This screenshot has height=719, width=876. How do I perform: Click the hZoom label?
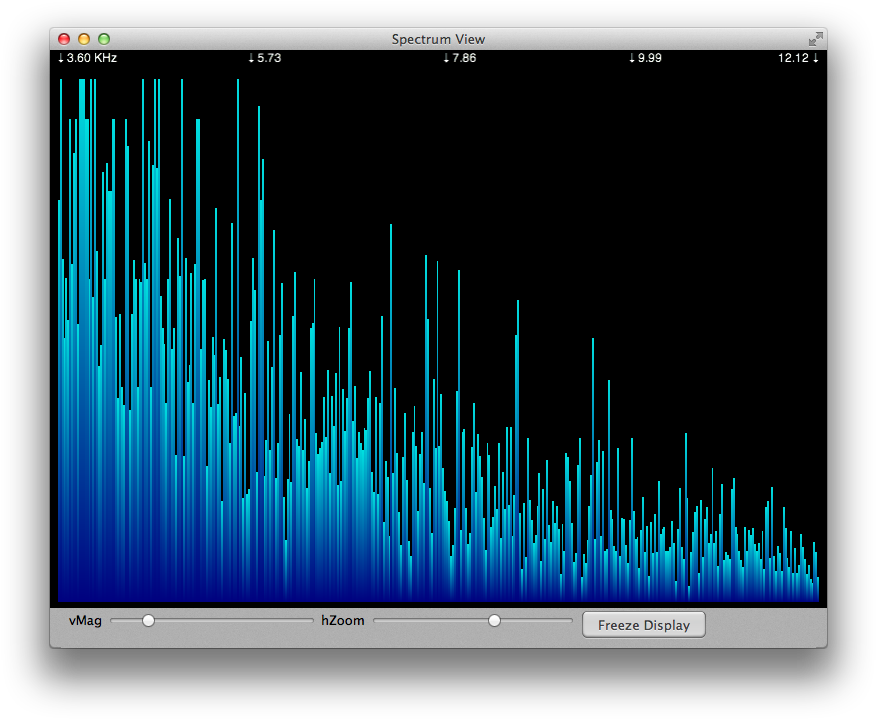342,621
